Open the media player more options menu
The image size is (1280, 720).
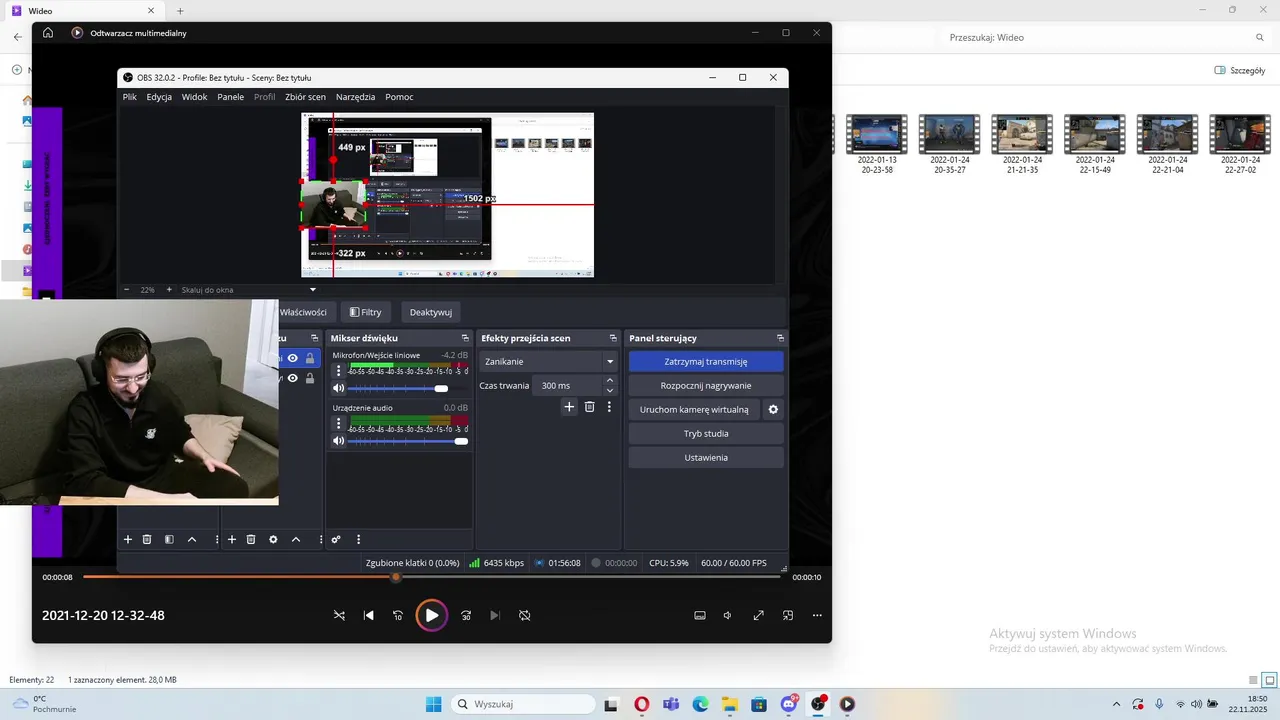point(817,615)
